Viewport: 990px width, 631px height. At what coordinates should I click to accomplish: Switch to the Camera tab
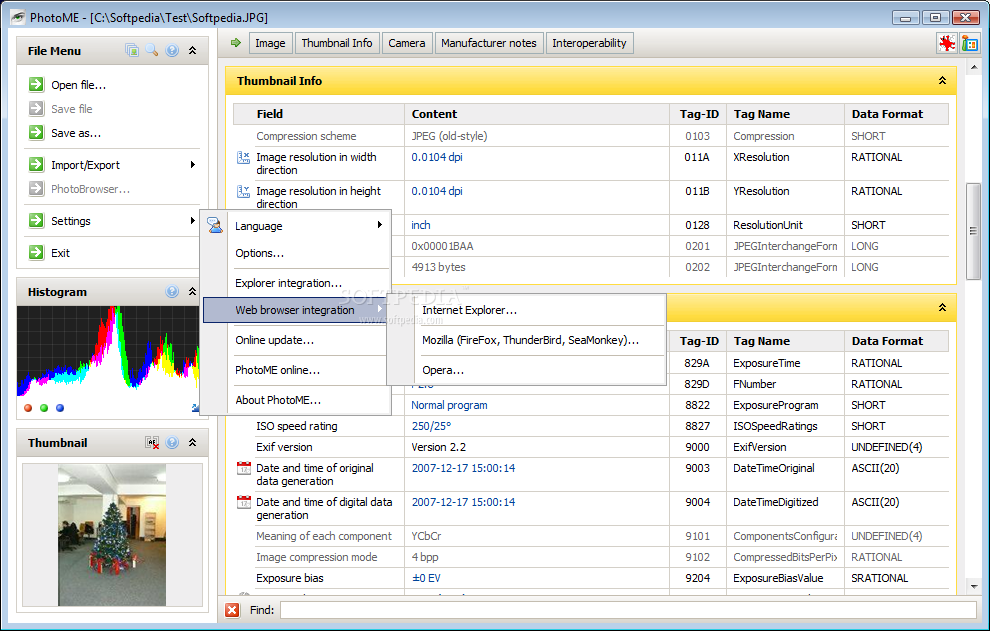pyautogui.click(x=407, y=43)
